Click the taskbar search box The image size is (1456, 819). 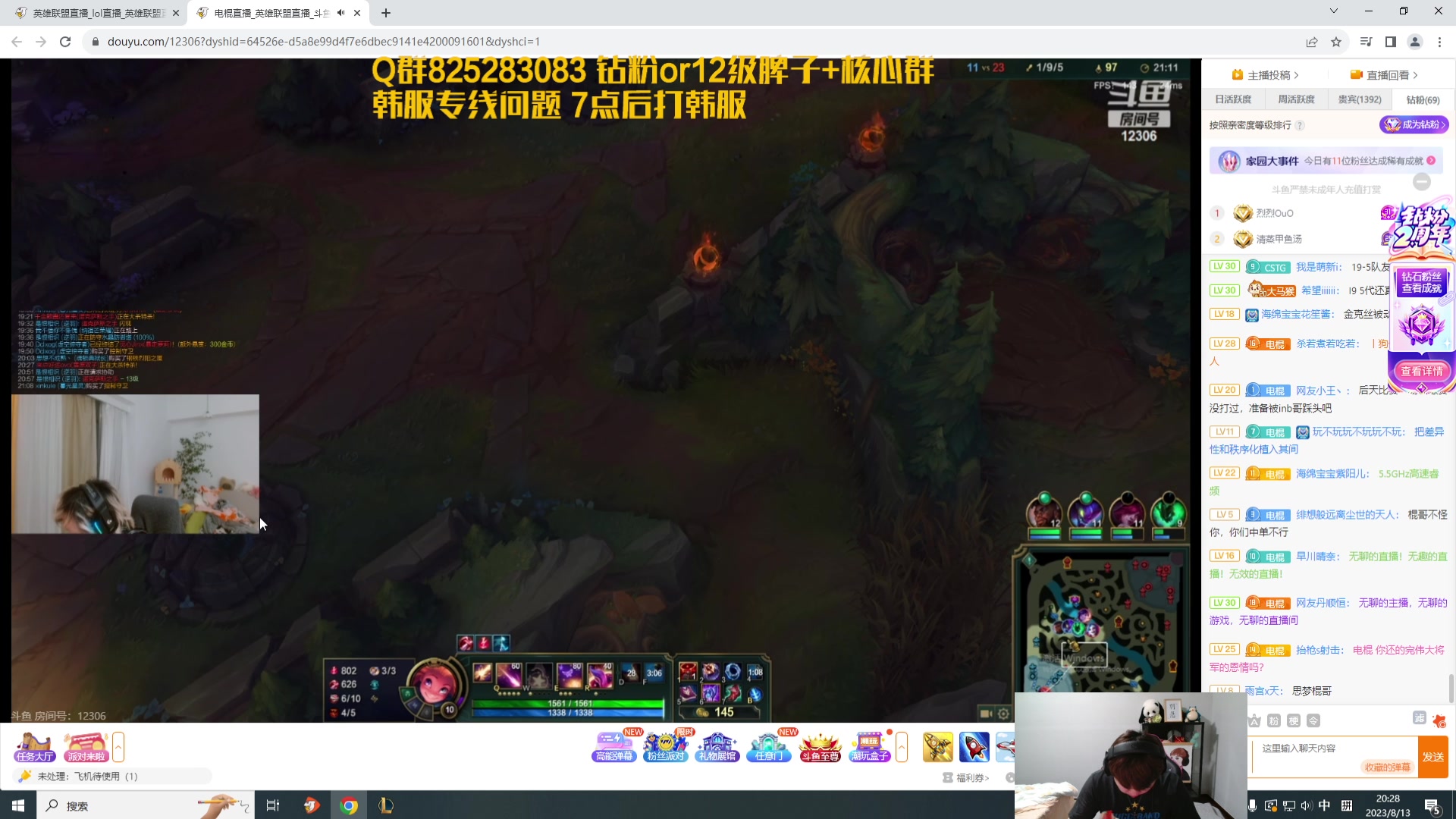click(x=144, y=805)
